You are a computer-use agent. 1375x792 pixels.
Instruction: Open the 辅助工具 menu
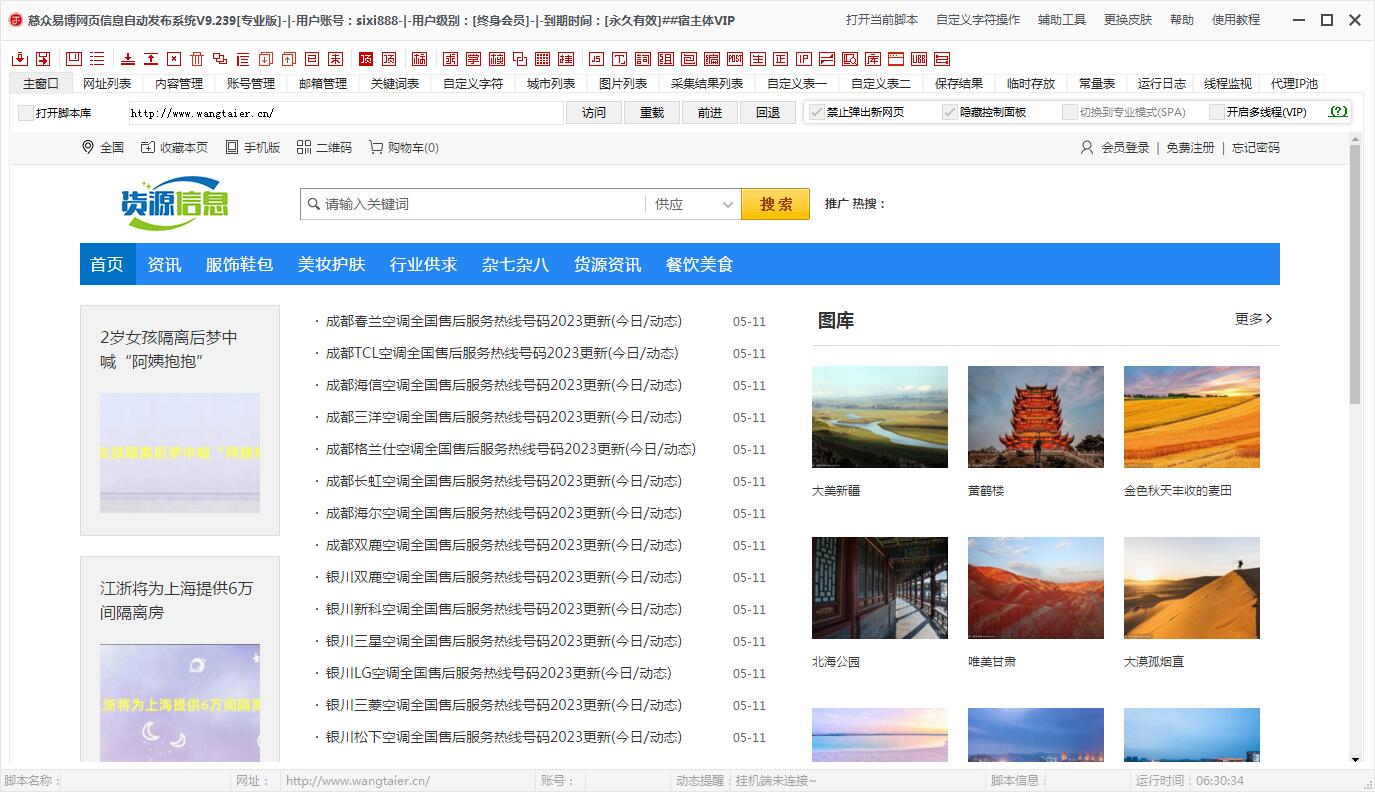pyautogui.click(x=1062, y=19)
